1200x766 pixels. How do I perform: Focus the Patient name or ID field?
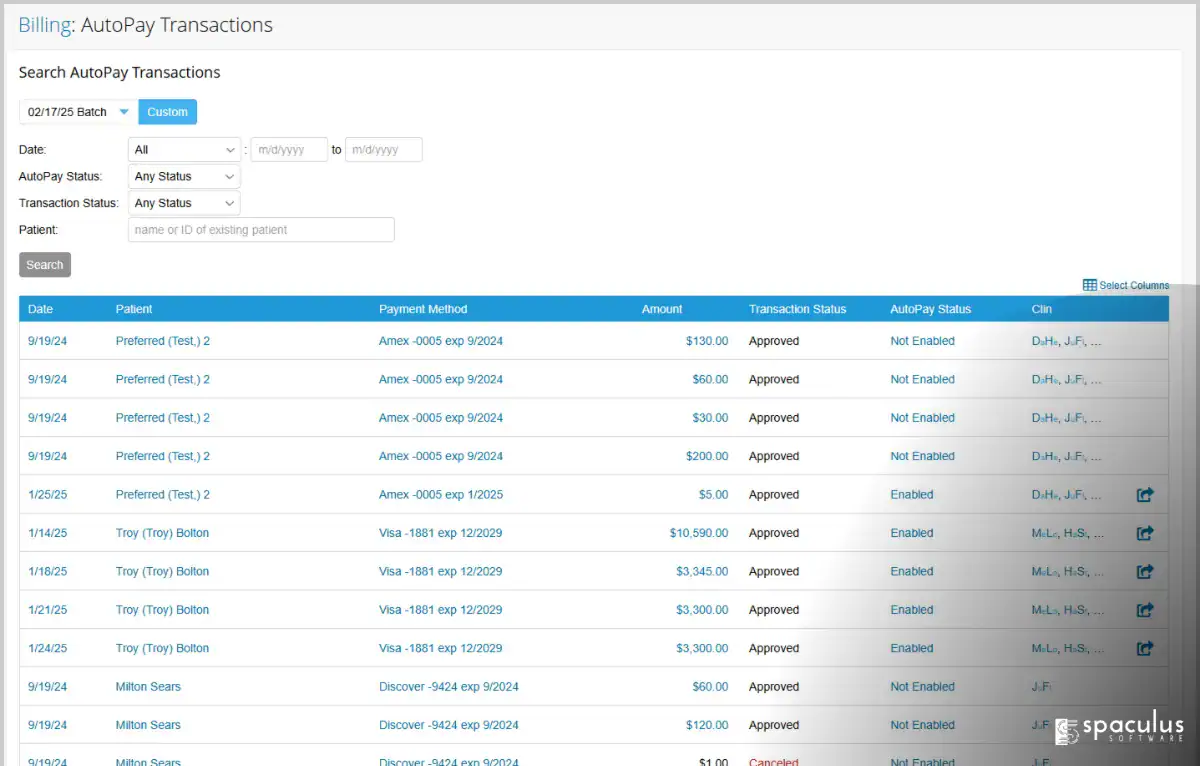[261, 230]
